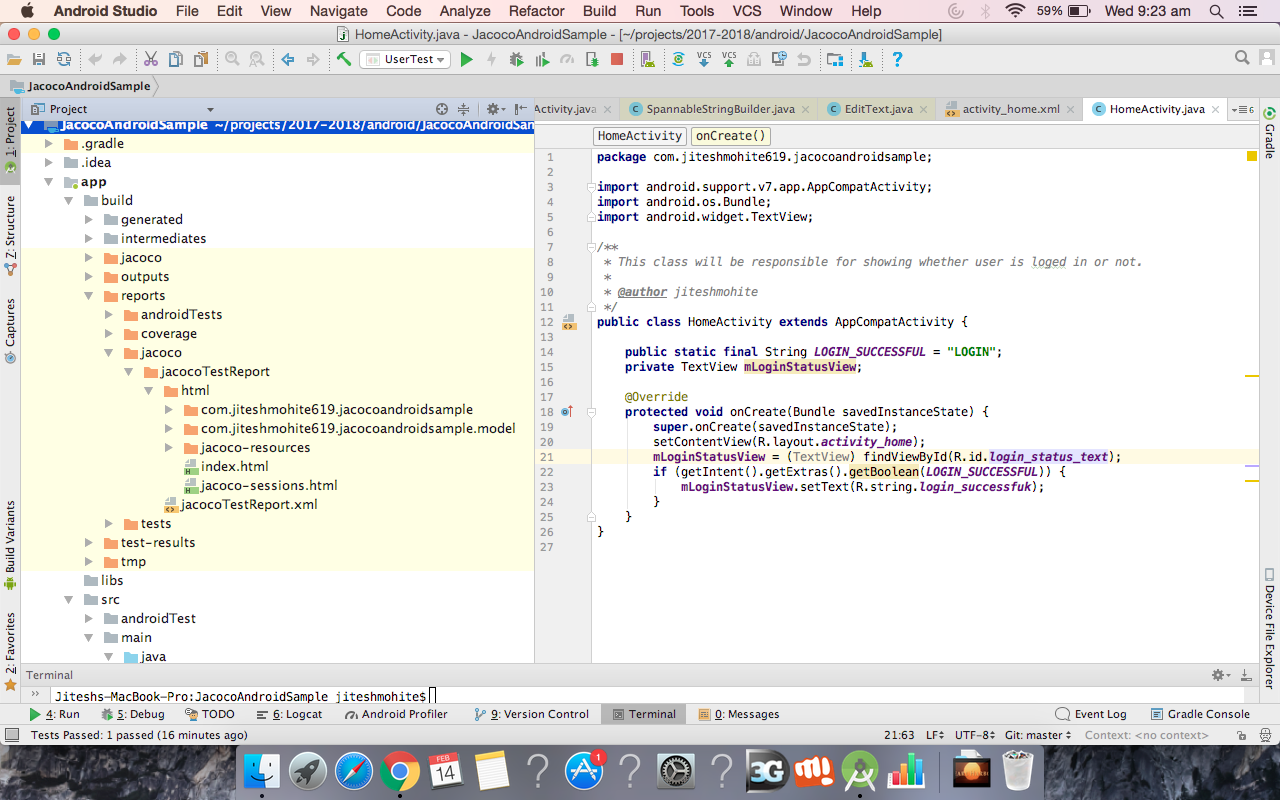Click the Sync Project with Gradle icon
1280x800 pixels.
(x=678, y=59)
